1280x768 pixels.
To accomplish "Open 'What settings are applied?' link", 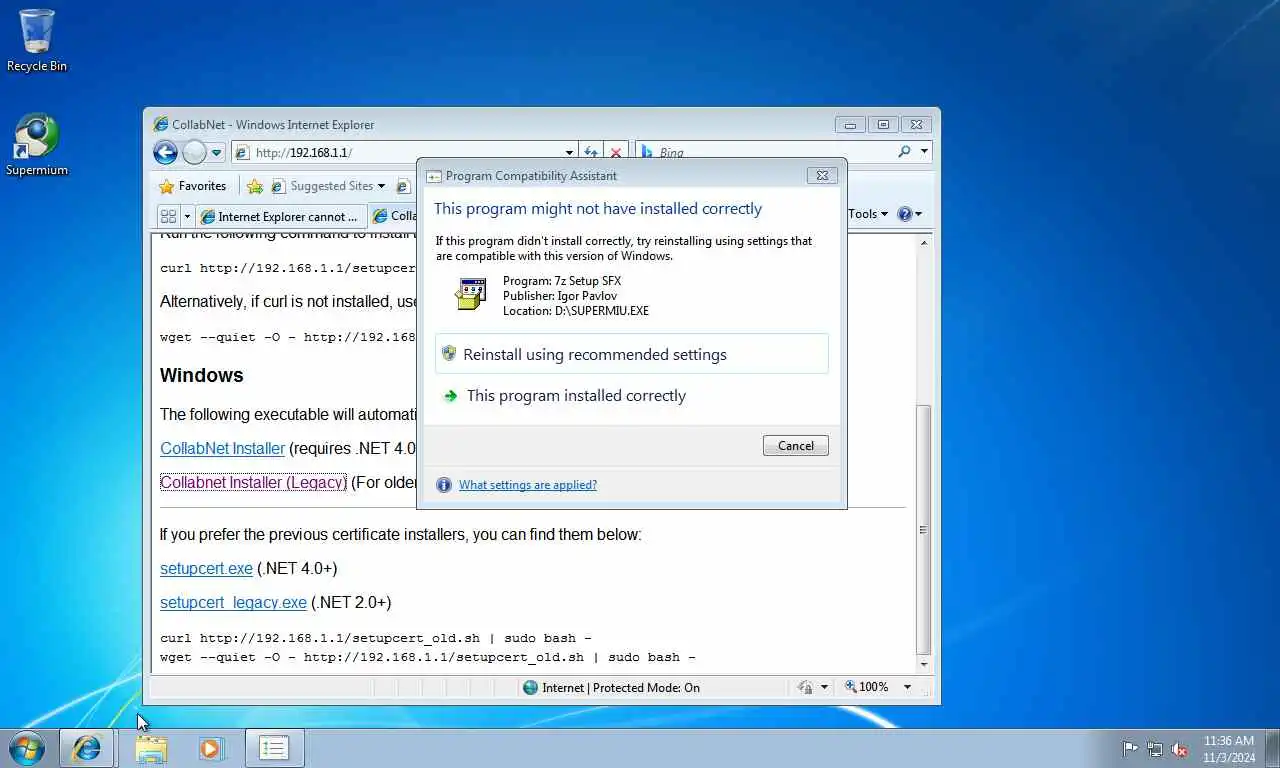I will point(528,485).
